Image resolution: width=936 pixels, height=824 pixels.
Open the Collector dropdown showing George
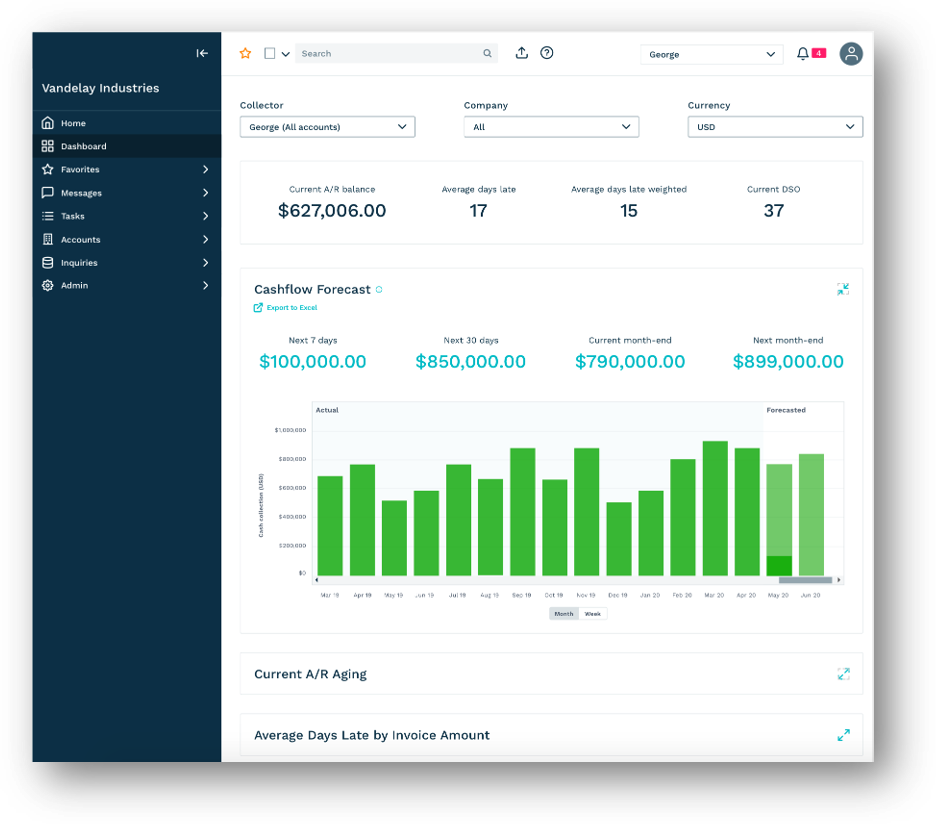tap(327, 126)
